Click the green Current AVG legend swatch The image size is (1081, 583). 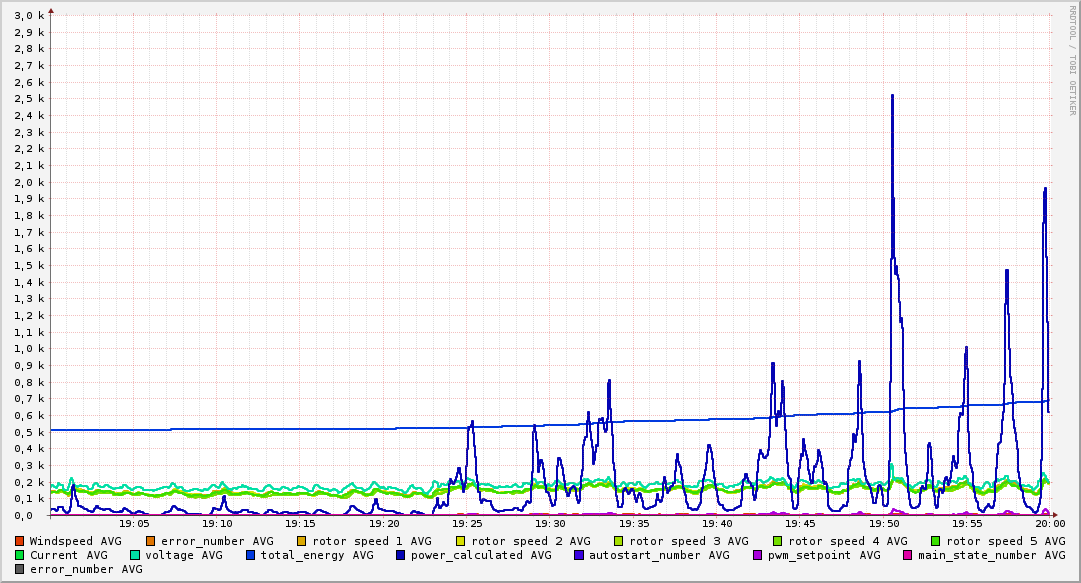[19, 555]
